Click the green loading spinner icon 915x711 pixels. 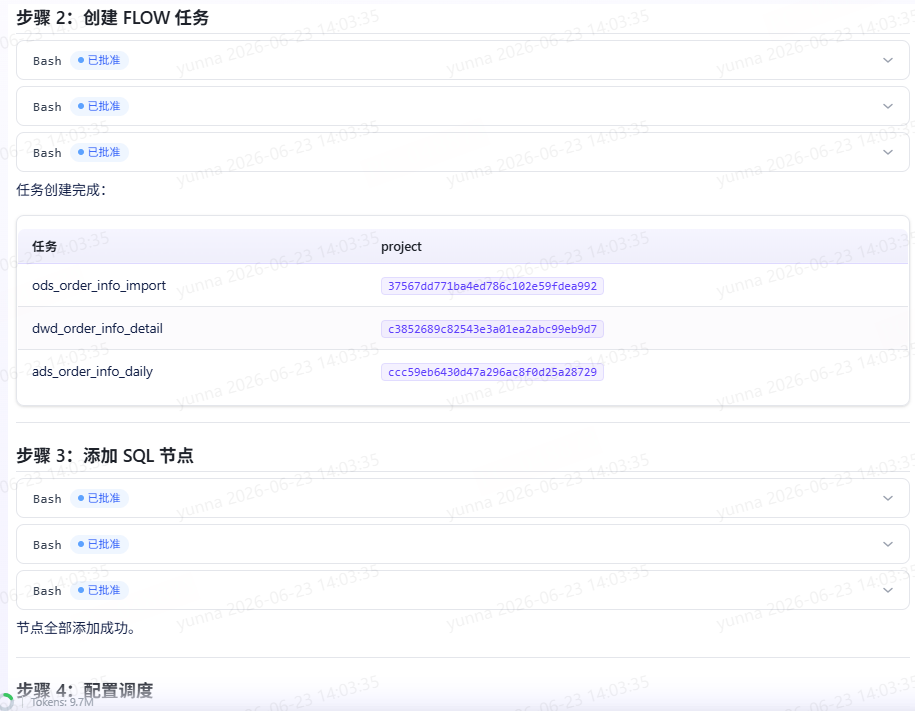(5, 702)
